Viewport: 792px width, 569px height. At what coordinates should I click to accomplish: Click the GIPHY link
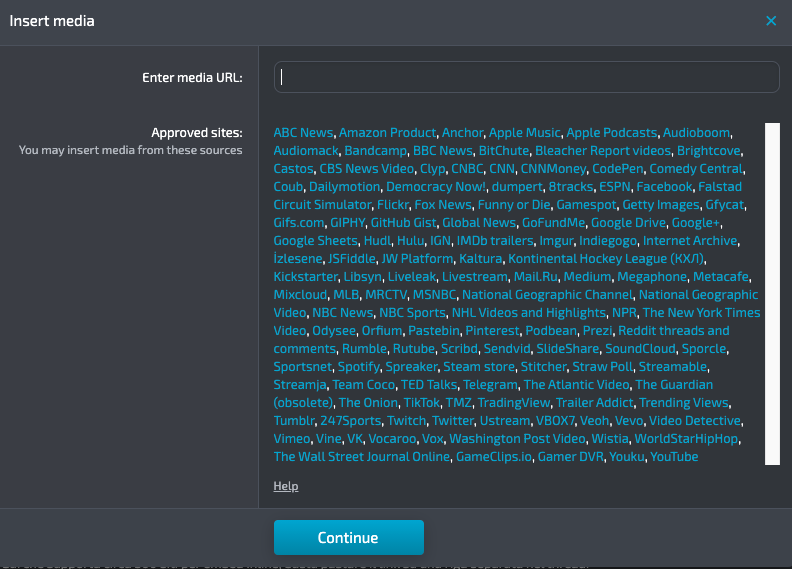click(348, 223)
